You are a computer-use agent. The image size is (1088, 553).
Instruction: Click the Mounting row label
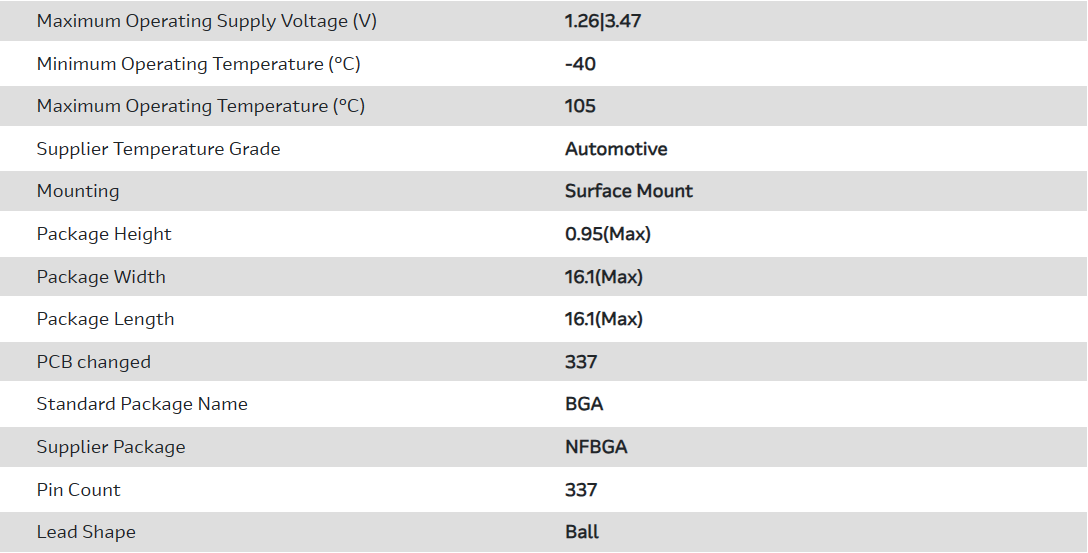click(x=78, y=191)
